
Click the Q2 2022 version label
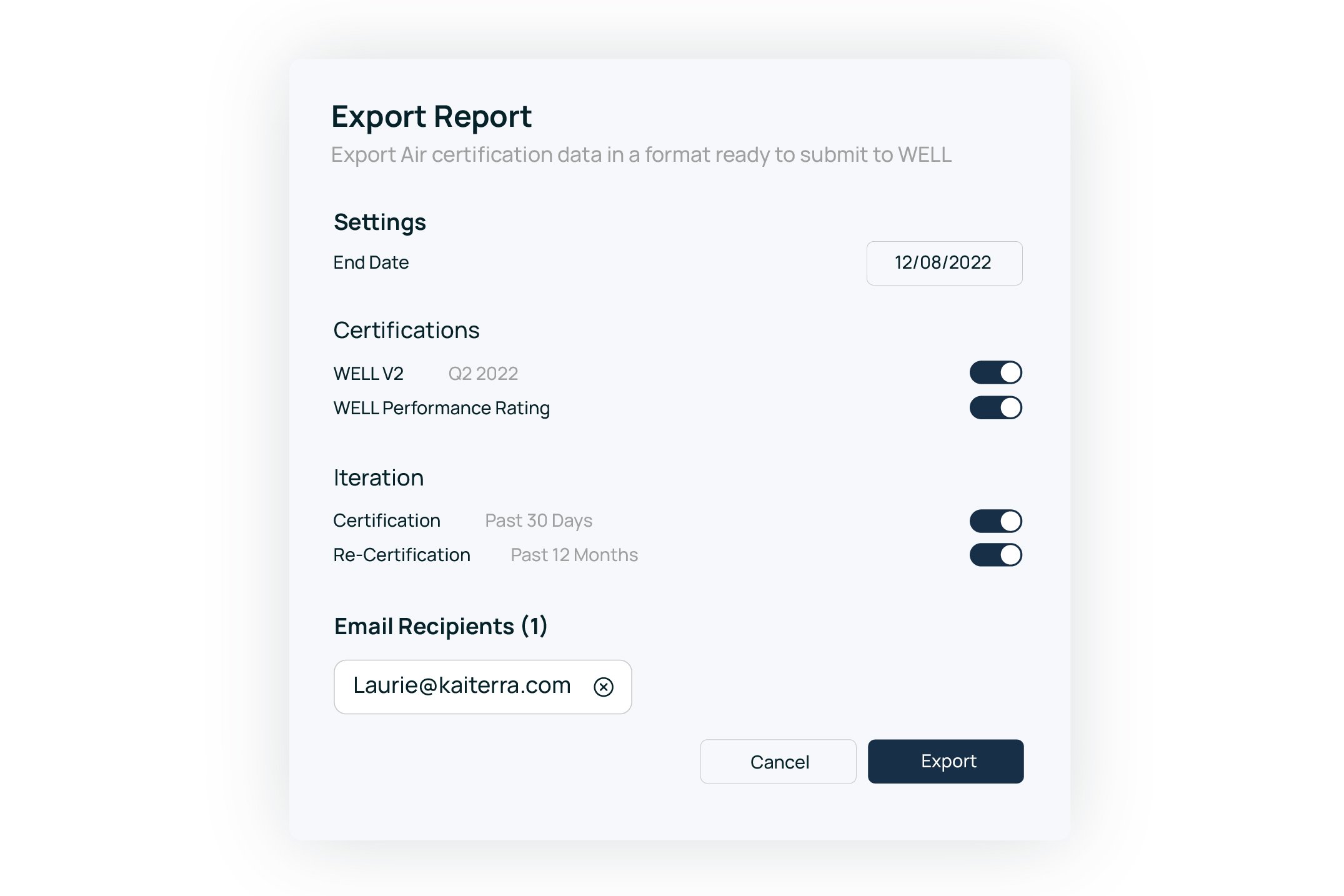pyautogui.click(x=483, y=374)
